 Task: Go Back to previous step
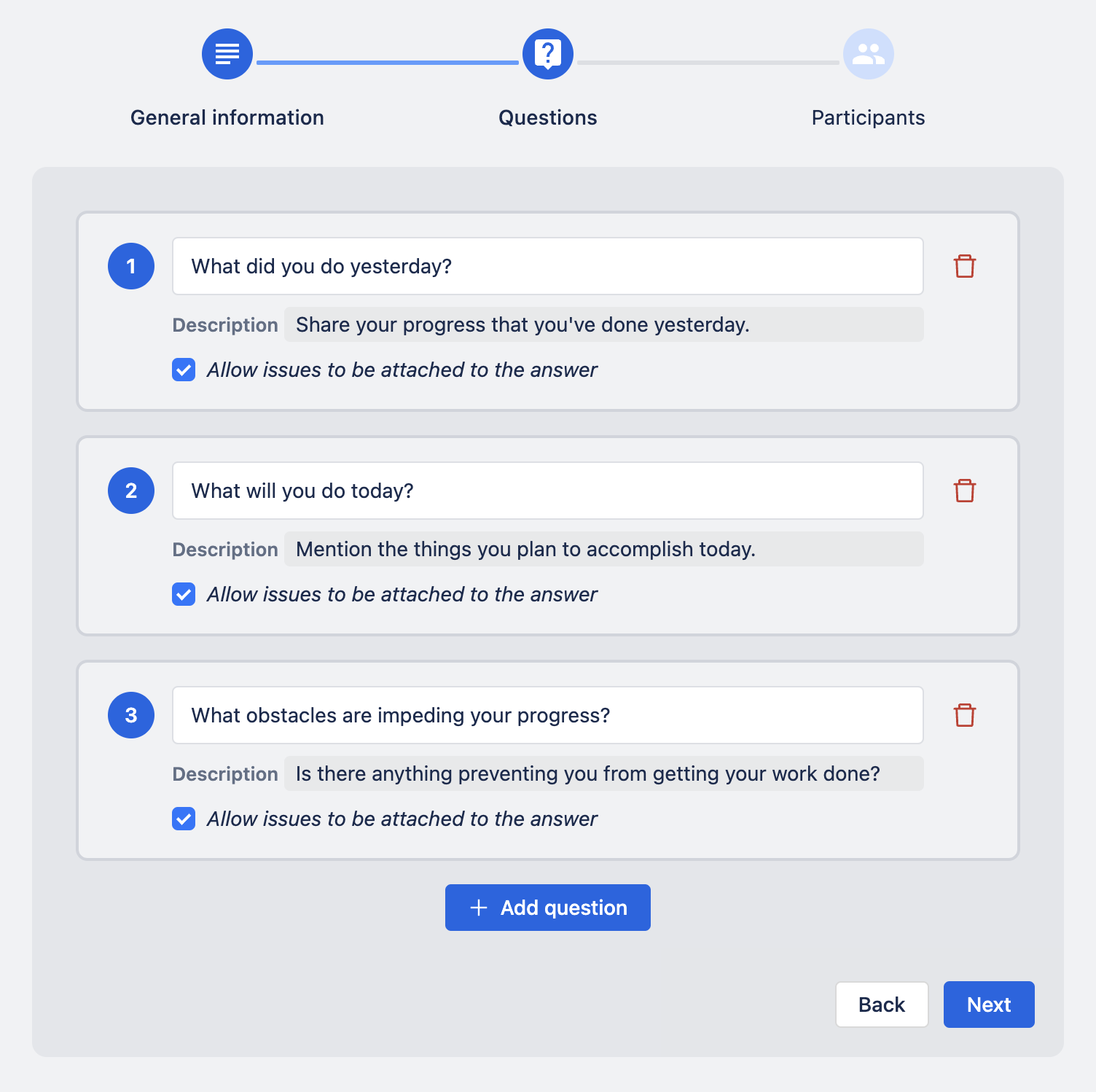[882, 1005]
